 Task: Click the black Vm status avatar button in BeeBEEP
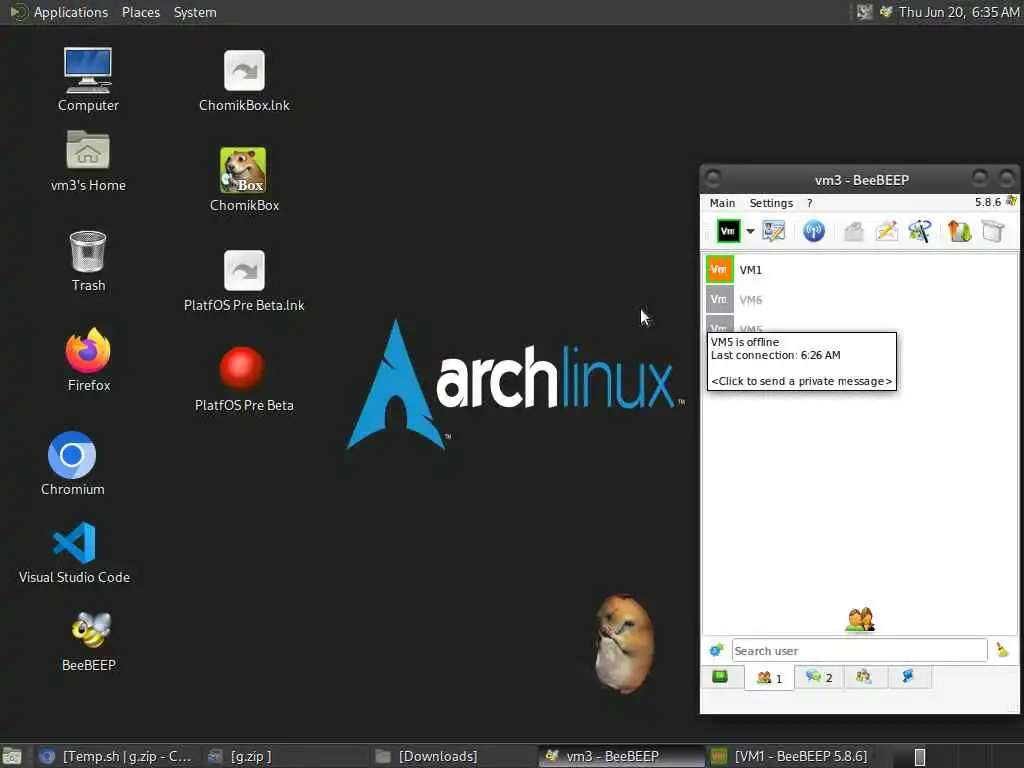coord(728,231)
